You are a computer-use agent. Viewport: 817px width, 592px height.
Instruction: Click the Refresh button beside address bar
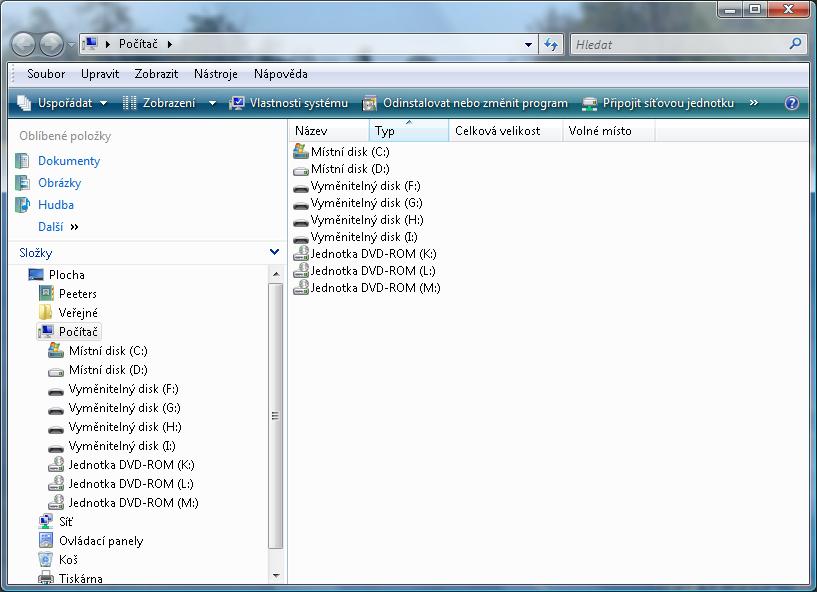551,44
